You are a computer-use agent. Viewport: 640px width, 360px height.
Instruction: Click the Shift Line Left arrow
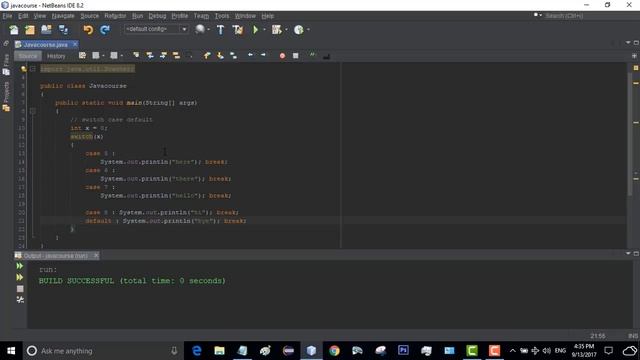[250, 55]
